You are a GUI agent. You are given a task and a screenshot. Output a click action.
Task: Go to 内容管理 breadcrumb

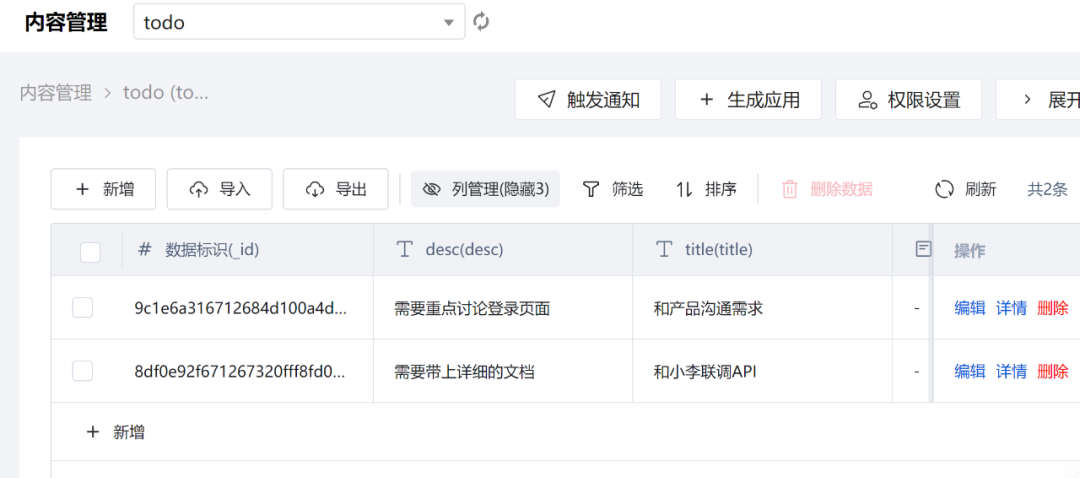(x=55, y=93)
